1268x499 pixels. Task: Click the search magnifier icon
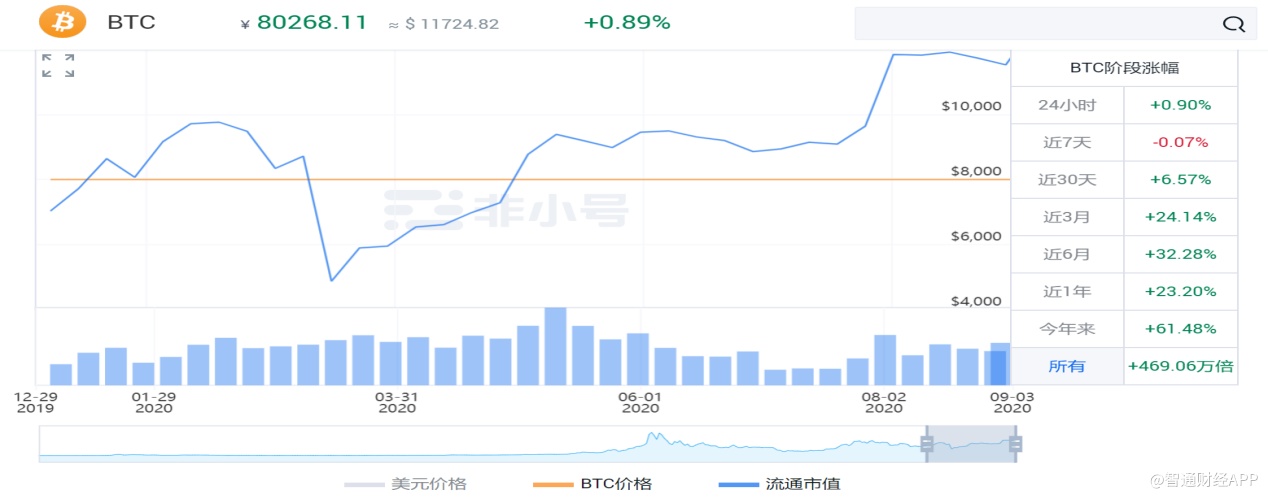tap(1234, 24)
